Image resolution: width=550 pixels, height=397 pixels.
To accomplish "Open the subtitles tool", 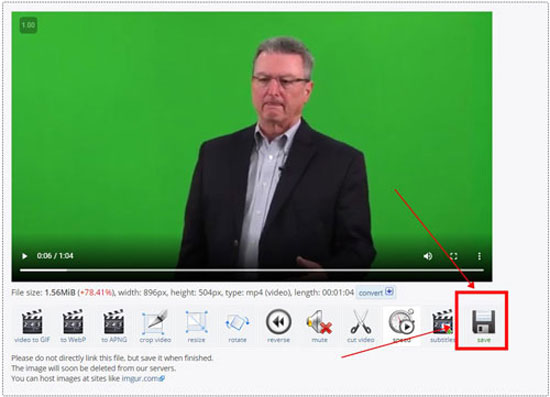I will [x=442, y=325].
